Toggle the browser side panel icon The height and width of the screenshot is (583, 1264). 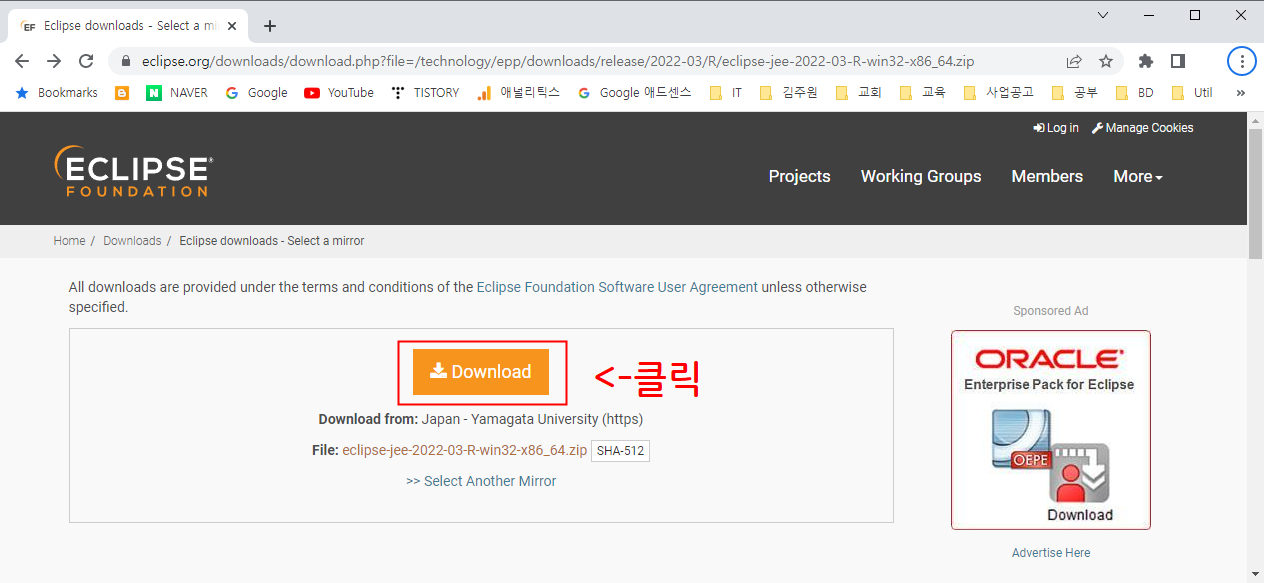(1178, 61)
